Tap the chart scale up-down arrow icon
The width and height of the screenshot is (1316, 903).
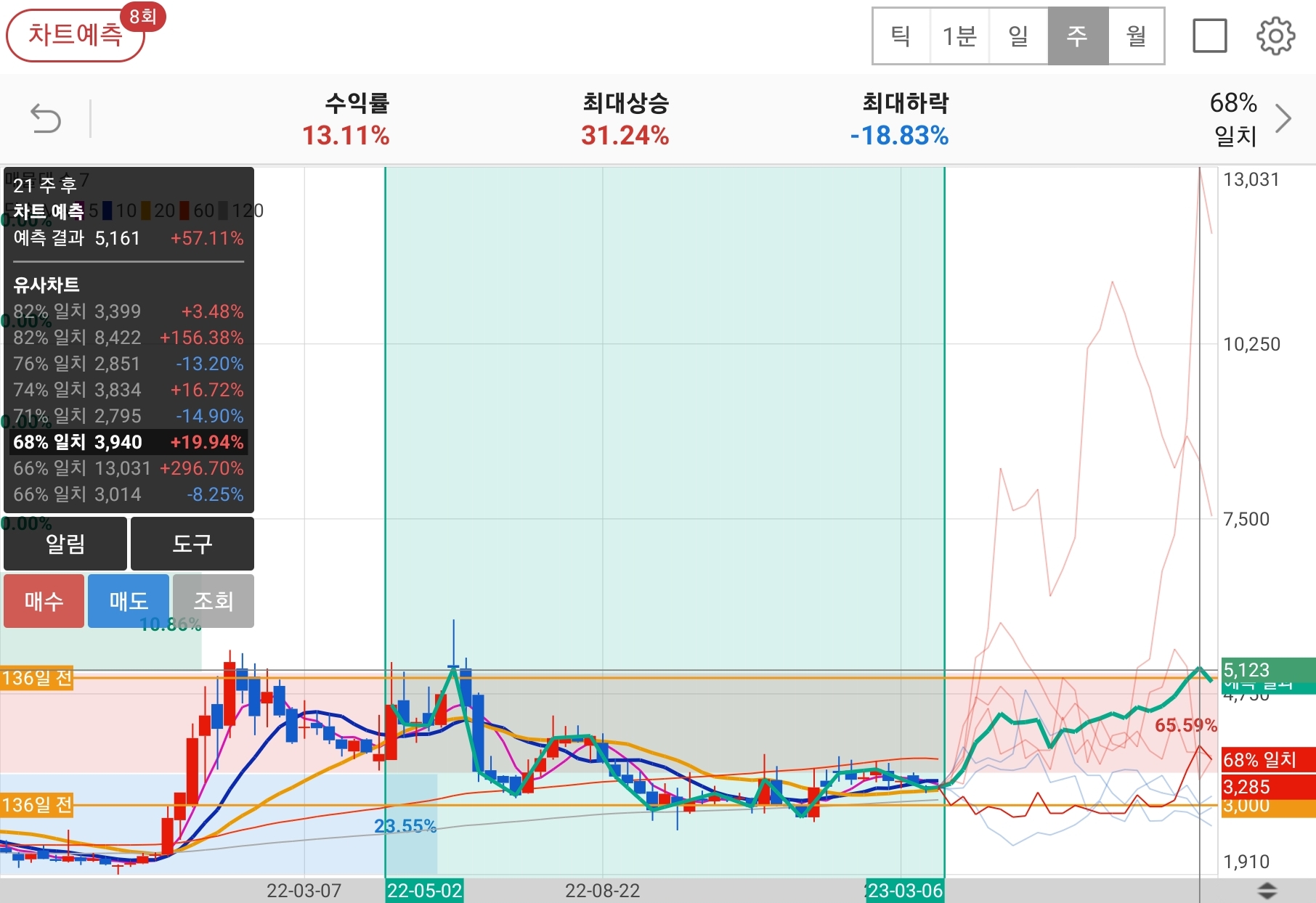(x=1267, y=891)
